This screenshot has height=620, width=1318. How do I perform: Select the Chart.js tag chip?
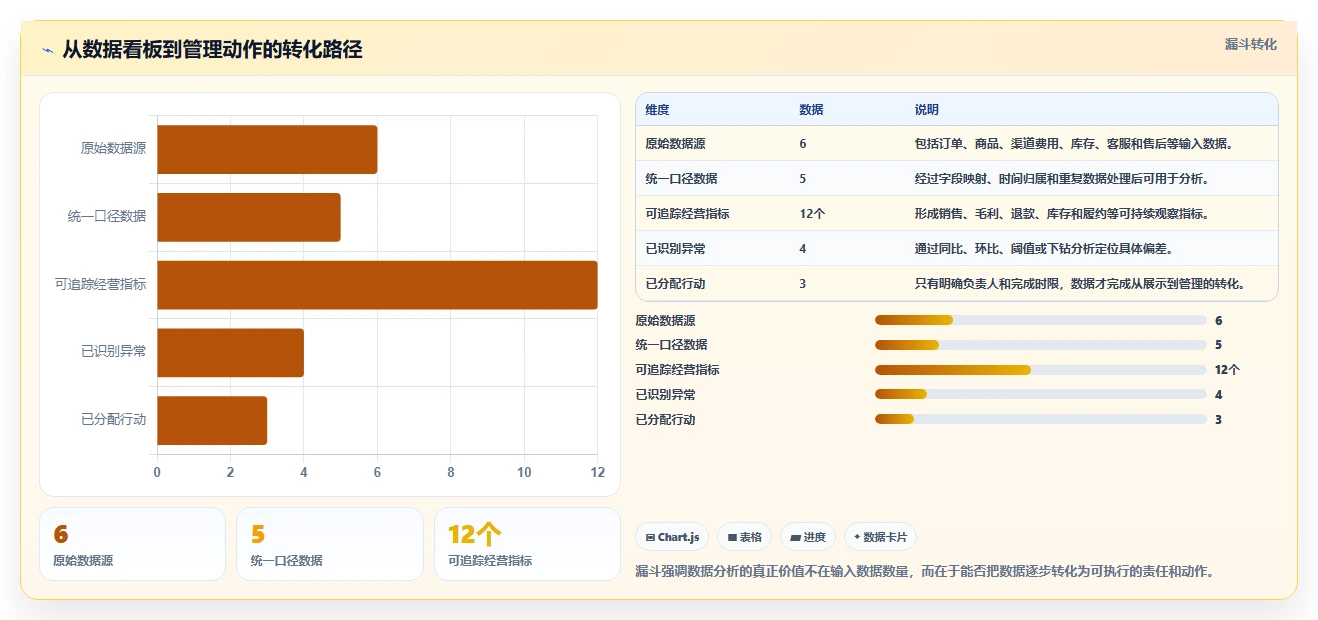(x=672, y=537)
